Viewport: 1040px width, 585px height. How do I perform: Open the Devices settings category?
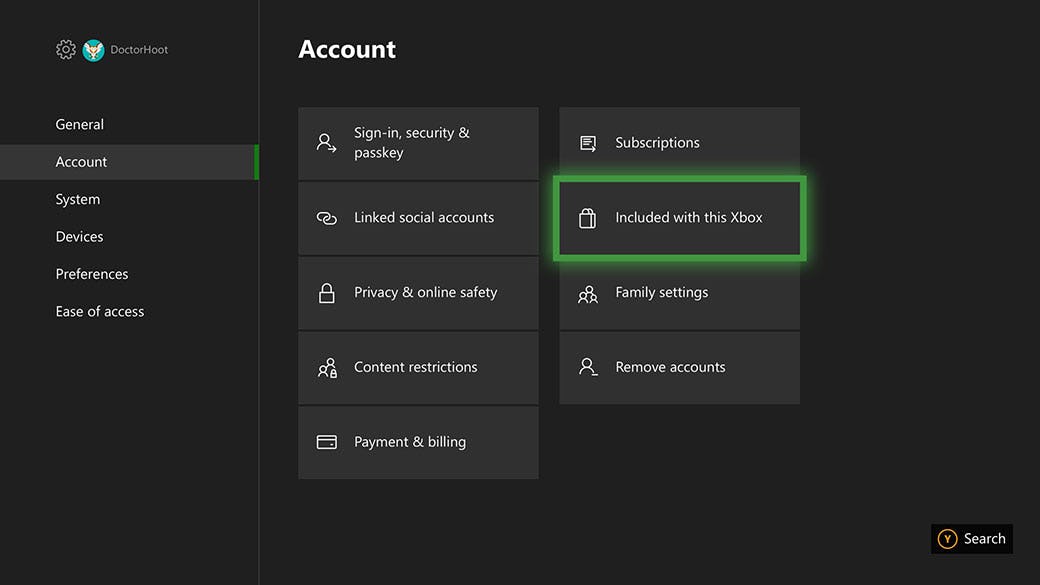point(80,237)
